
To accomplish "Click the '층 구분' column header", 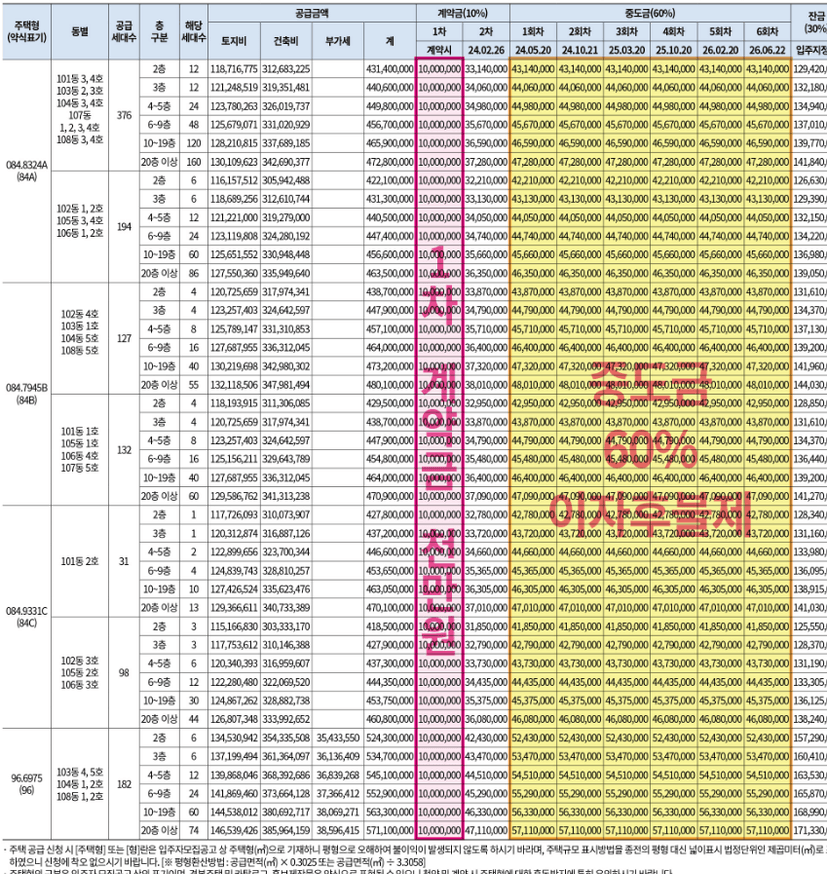I will pos(159,32).
